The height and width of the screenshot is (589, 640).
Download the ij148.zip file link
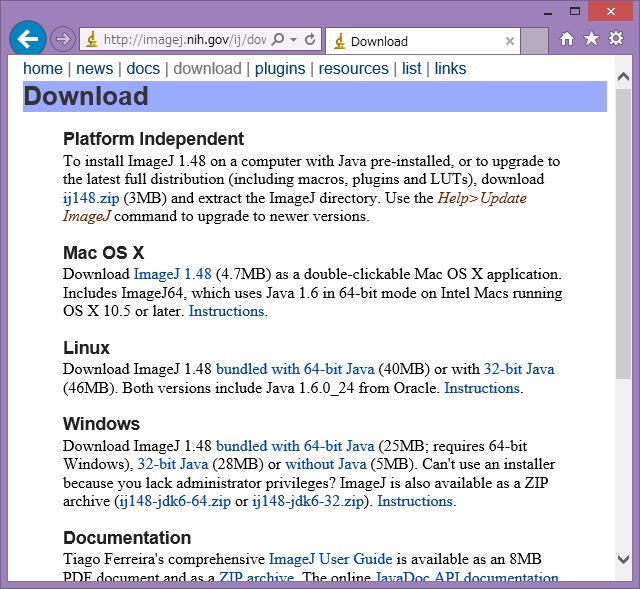[x=91, y=198]
